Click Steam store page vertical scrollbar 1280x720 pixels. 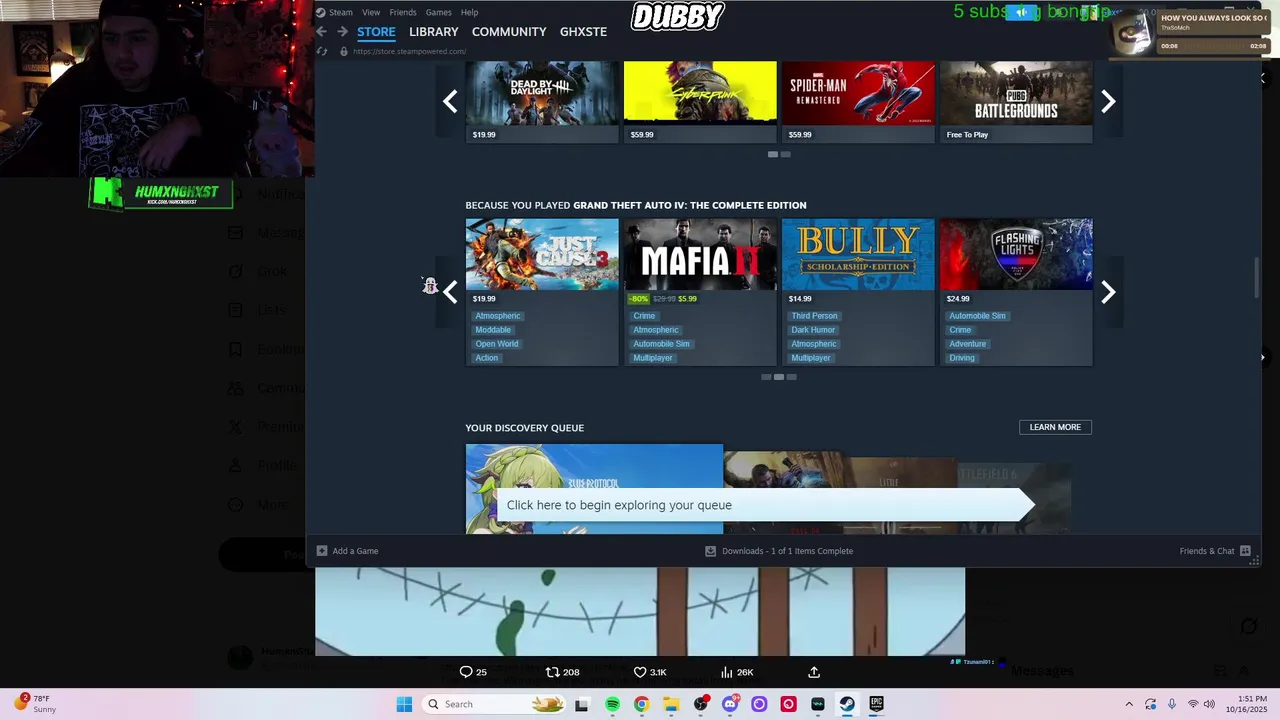1257,278
